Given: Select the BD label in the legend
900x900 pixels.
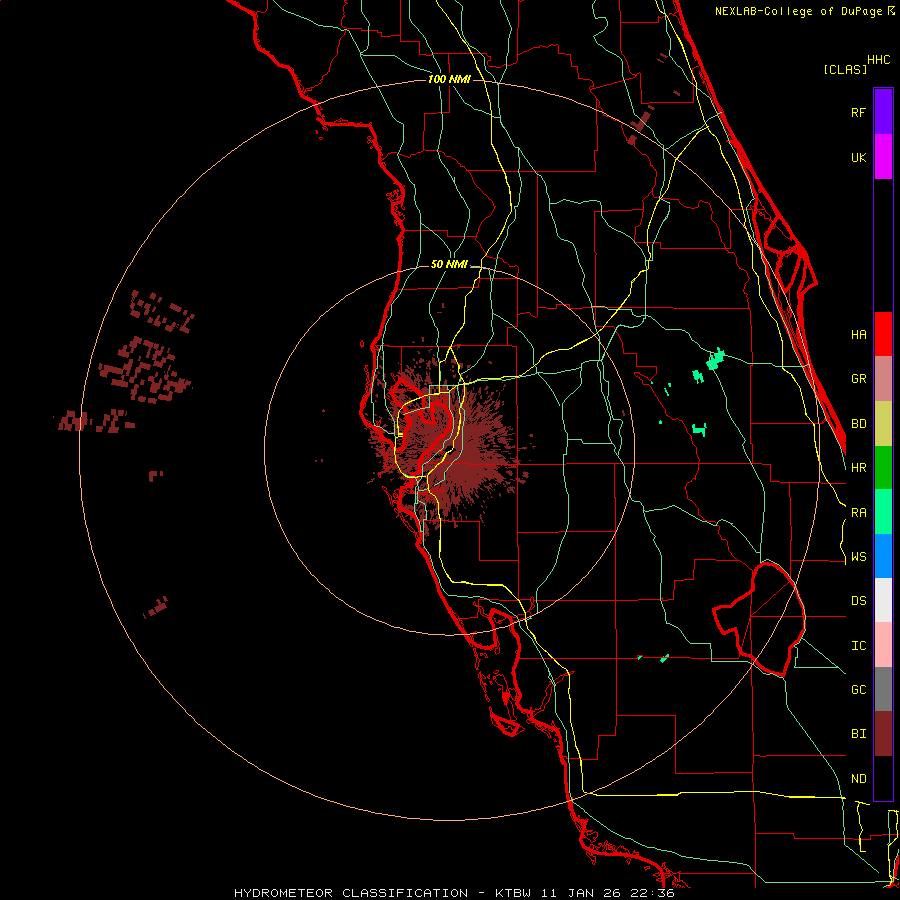Looking at the screenshot, I should tap(858, 424).
